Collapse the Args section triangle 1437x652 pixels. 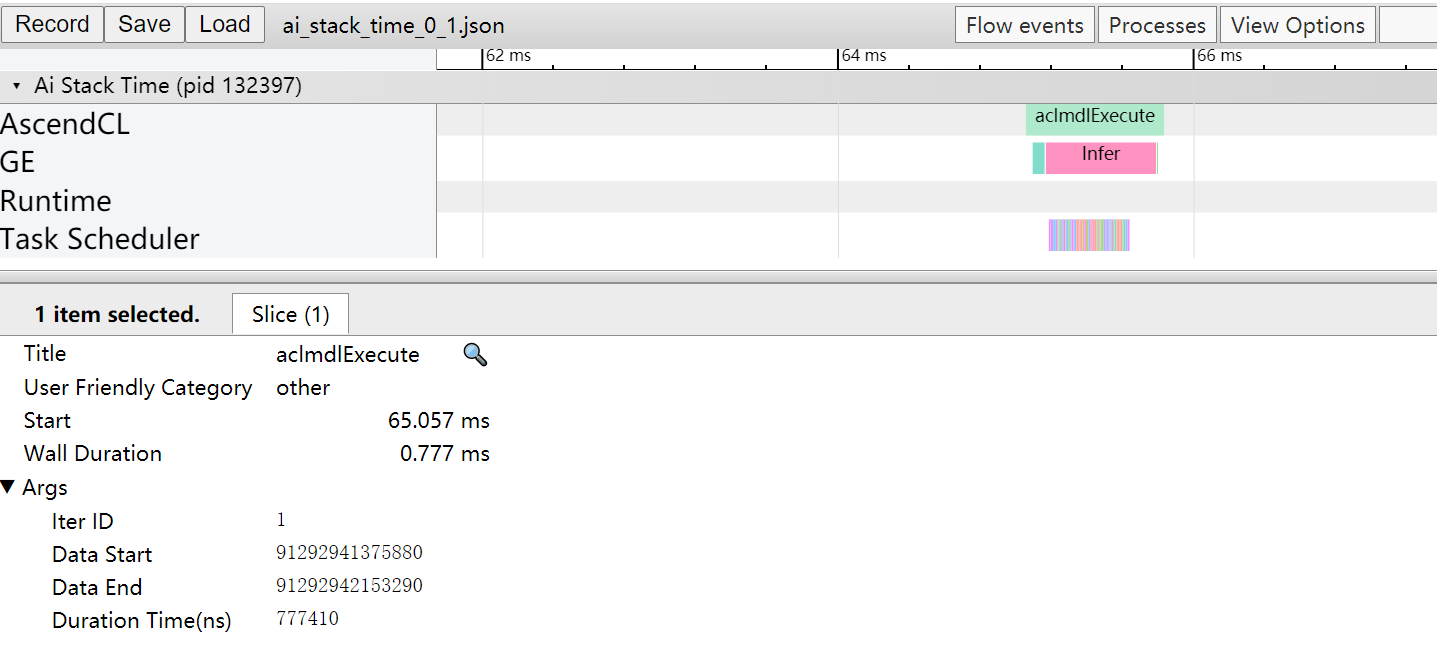click(9, 488)
